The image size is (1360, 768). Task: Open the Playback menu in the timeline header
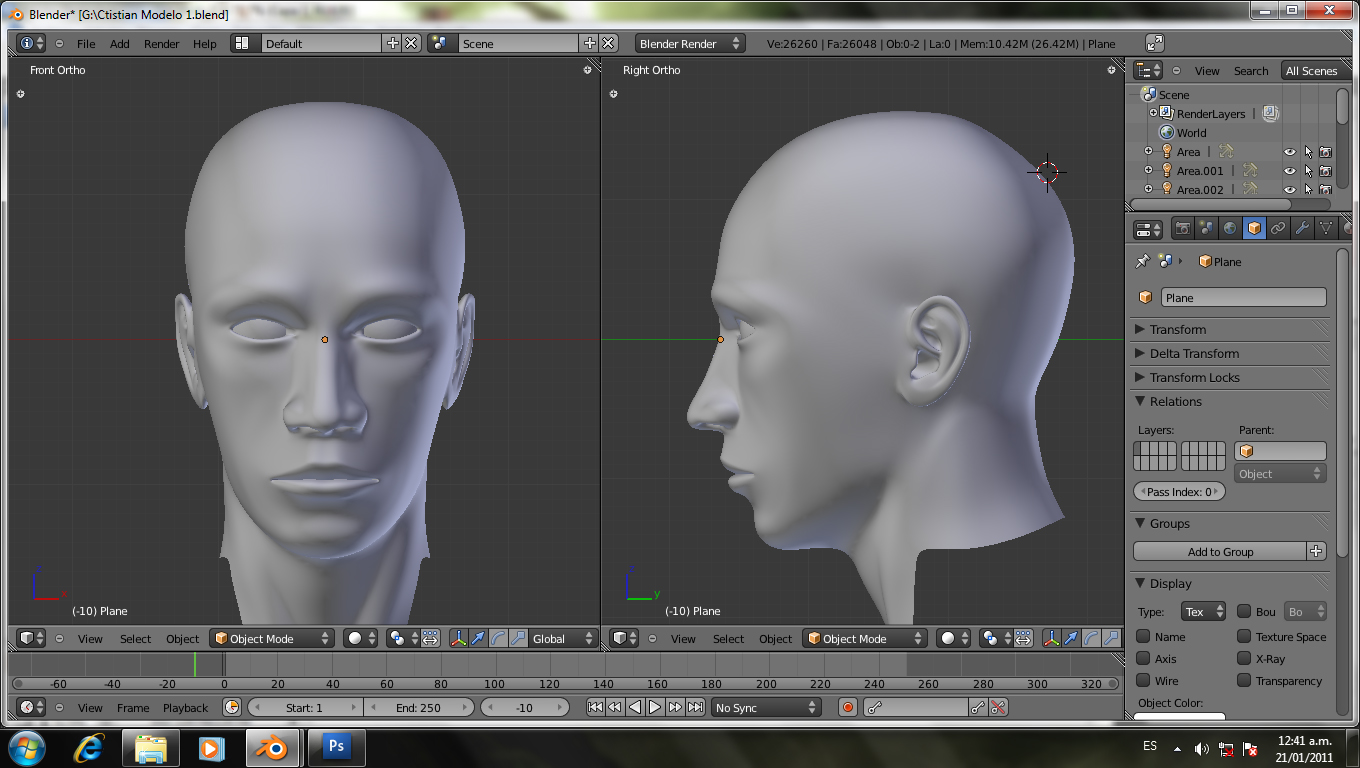click(185, 708)
